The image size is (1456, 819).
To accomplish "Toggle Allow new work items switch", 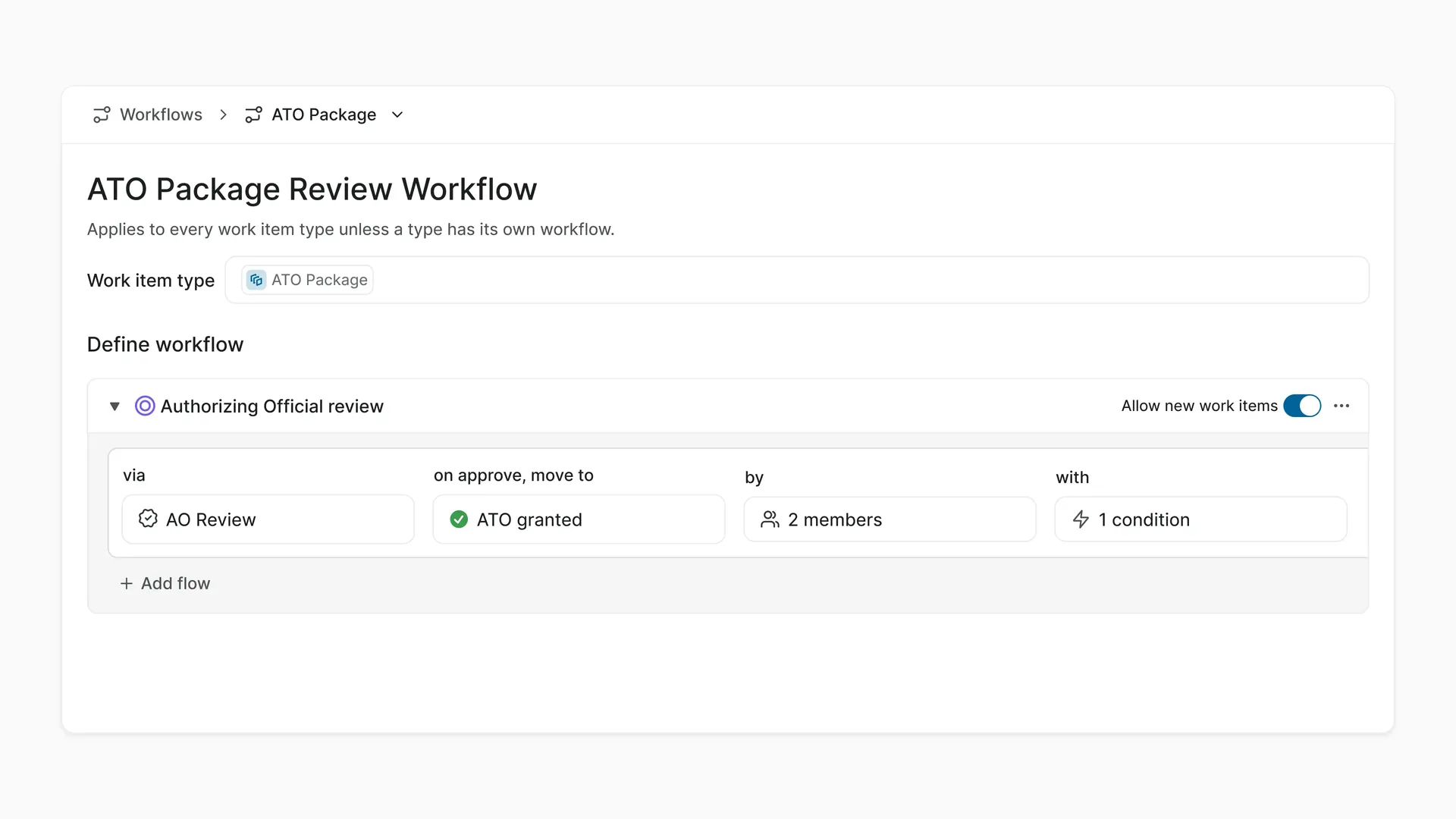I will 1302,406.
